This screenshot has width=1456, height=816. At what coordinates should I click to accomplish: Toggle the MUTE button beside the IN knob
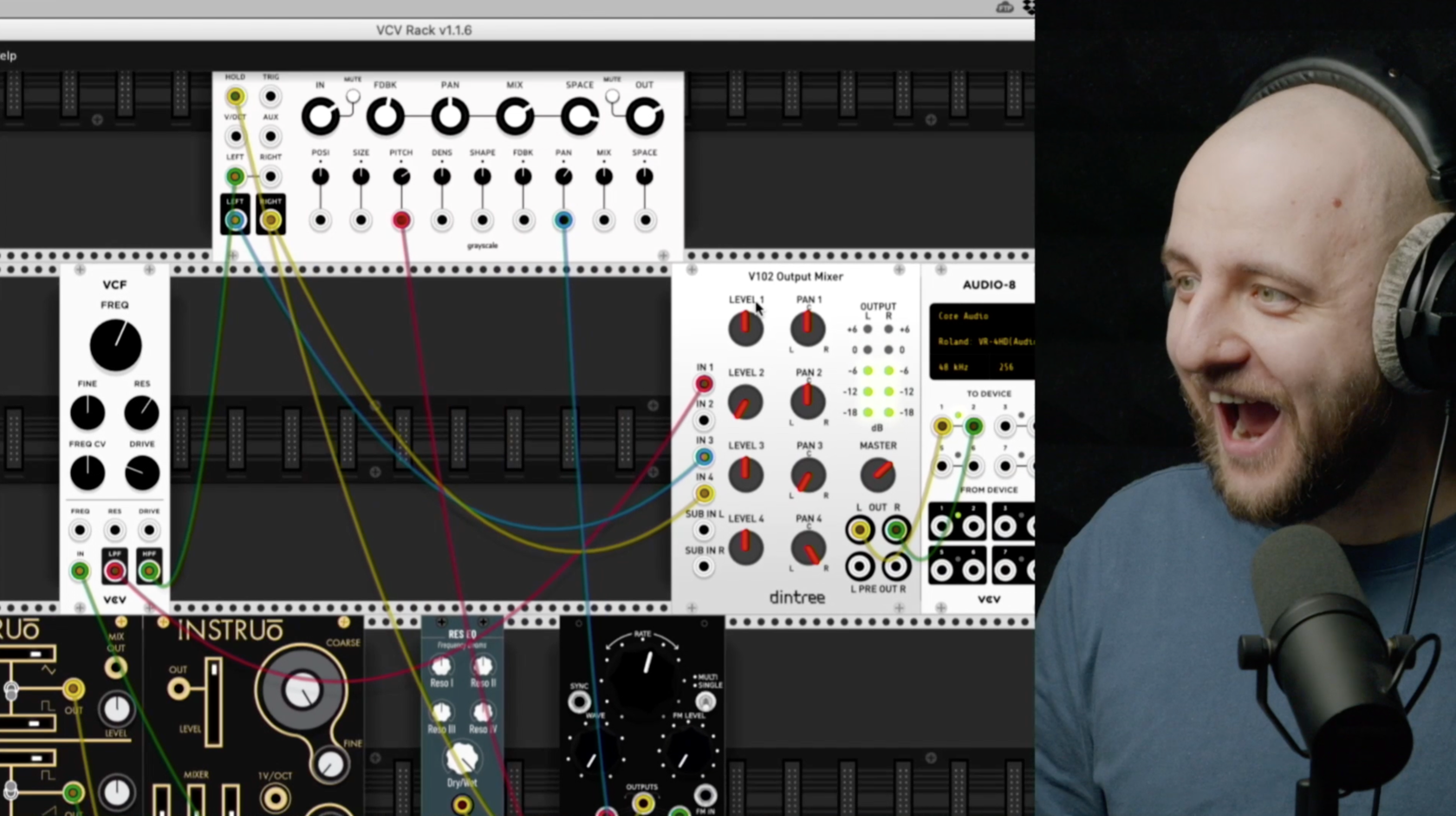353,96
